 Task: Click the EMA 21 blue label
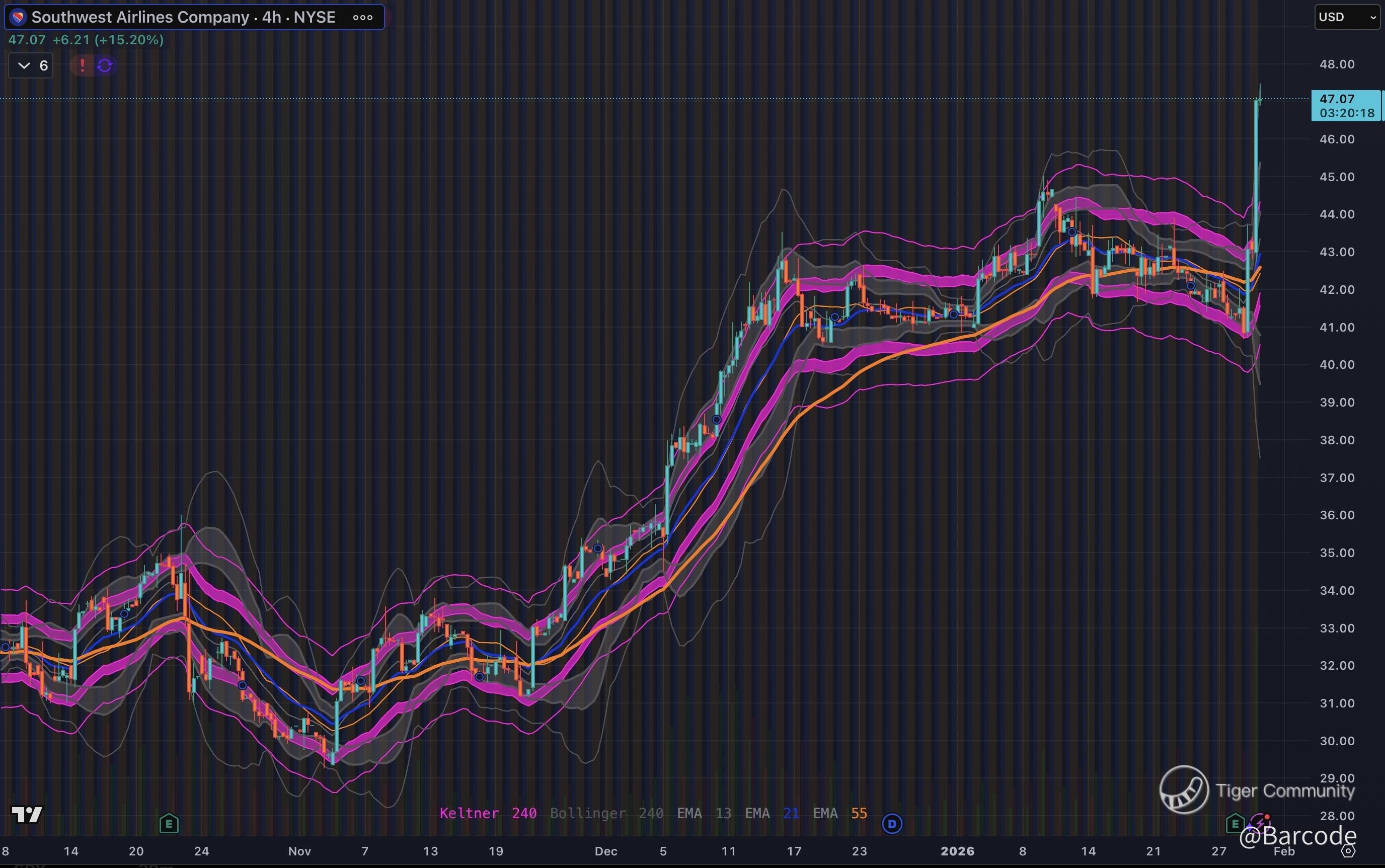click(x=772, y=813)
